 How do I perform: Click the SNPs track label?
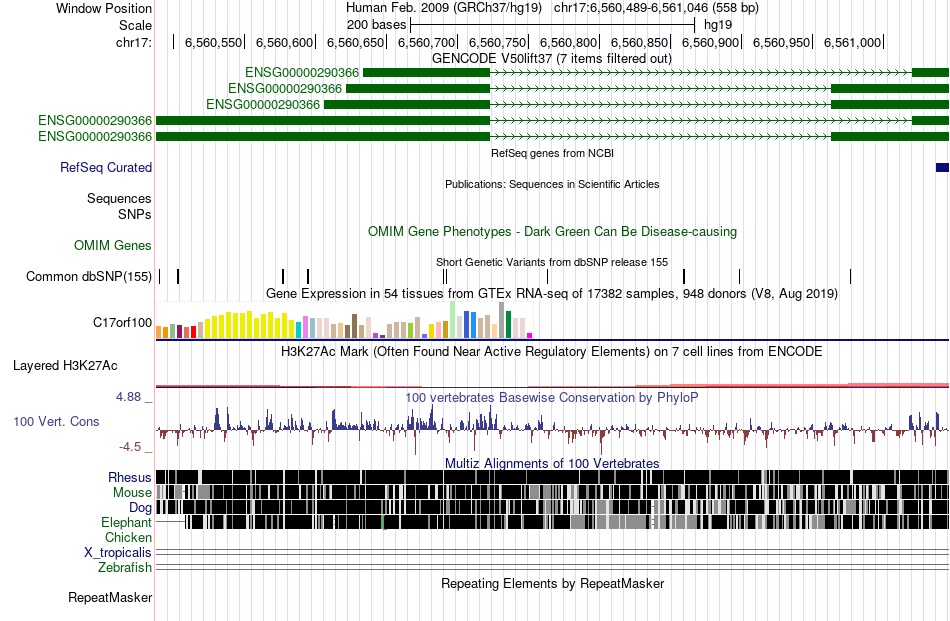[x=135, y=214]
